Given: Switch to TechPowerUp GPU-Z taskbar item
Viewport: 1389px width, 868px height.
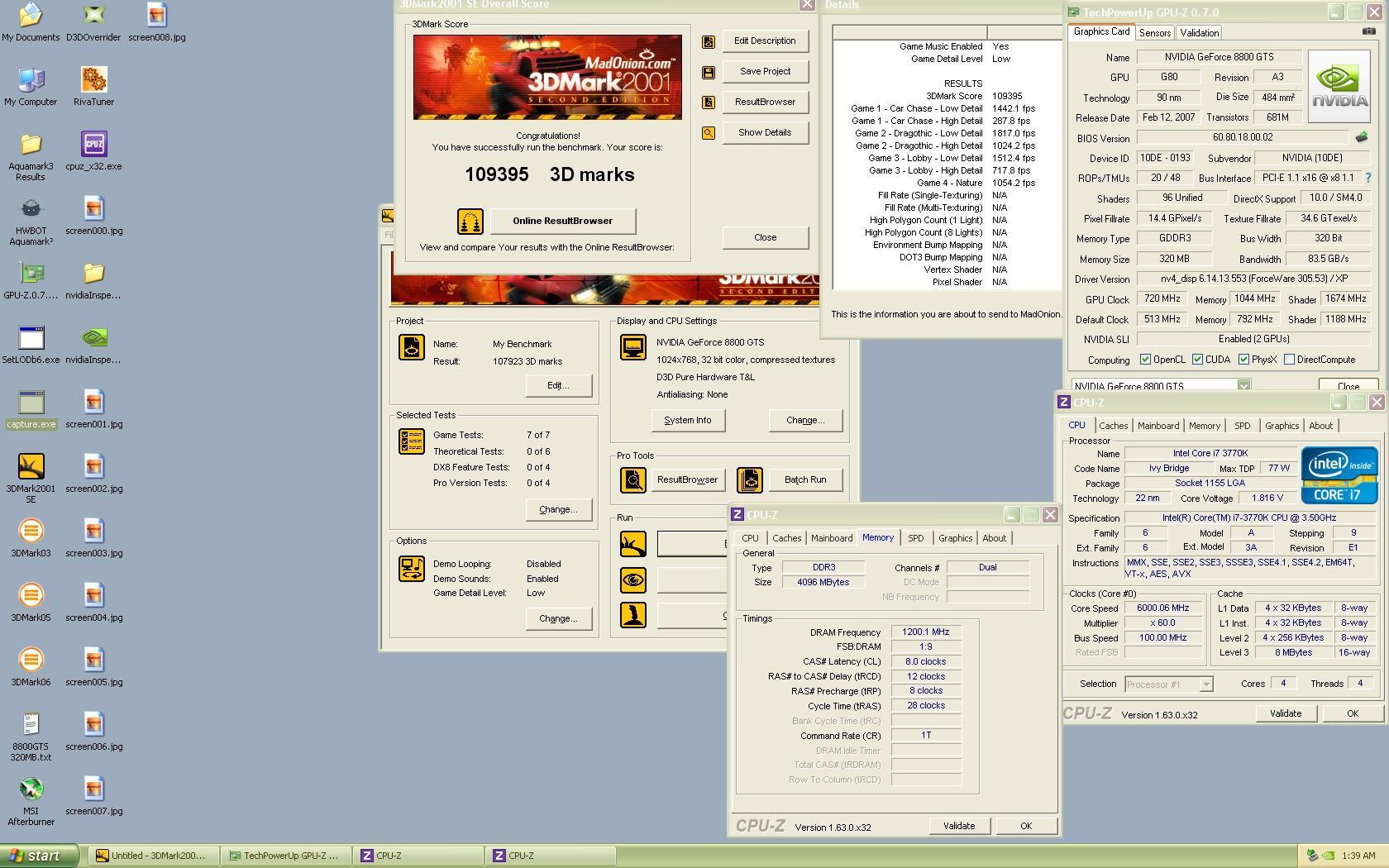Looking at the screenshot, I should [x=287, y=856].
